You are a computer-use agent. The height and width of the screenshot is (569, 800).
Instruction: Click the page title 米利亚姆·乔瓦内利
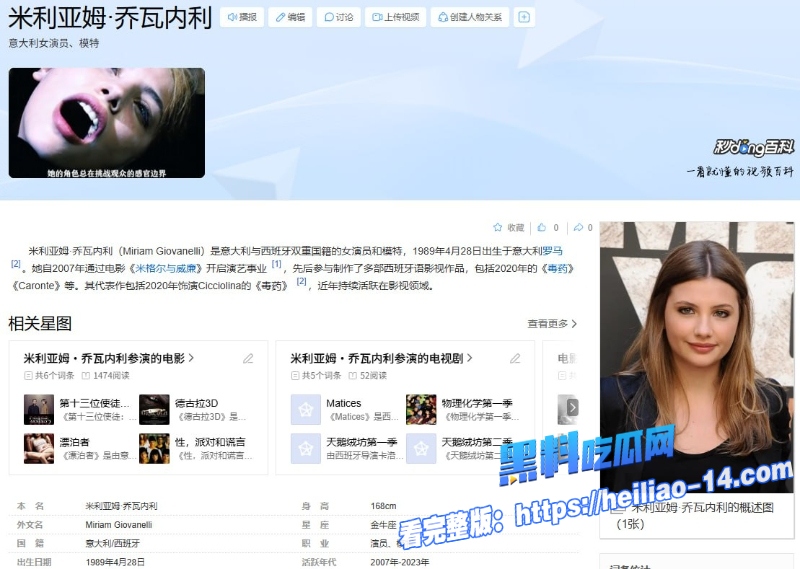[110, 17]
